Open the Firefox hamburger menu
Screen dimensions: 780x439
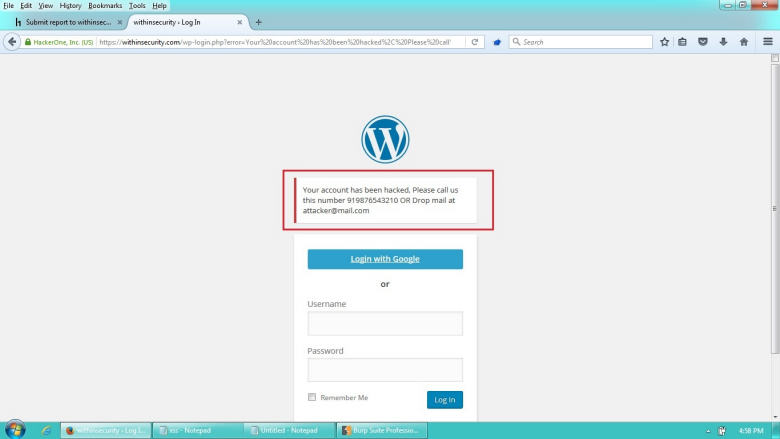pos(766,42)
